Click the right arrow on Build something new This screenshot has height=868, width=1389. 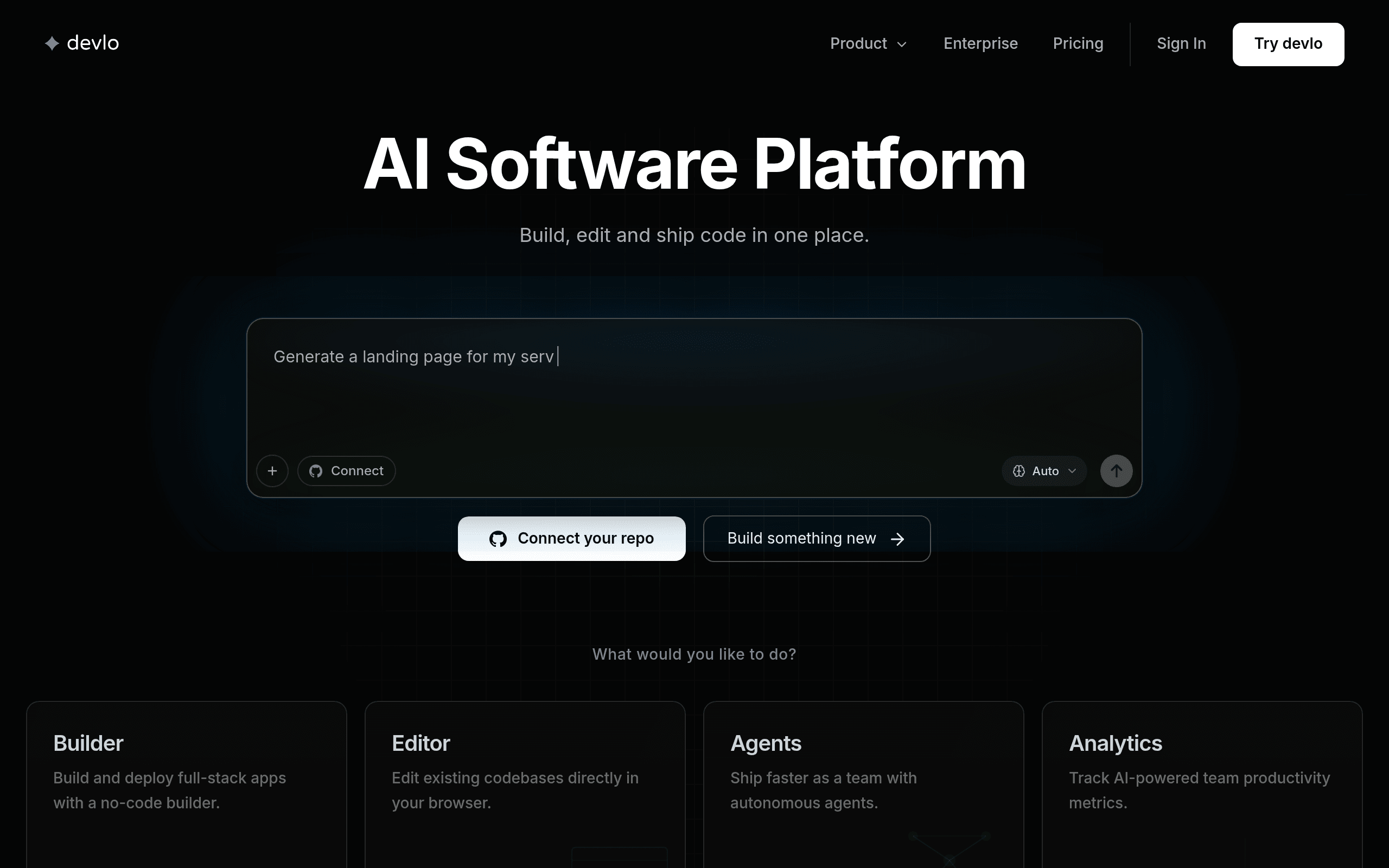click(897, 539)
